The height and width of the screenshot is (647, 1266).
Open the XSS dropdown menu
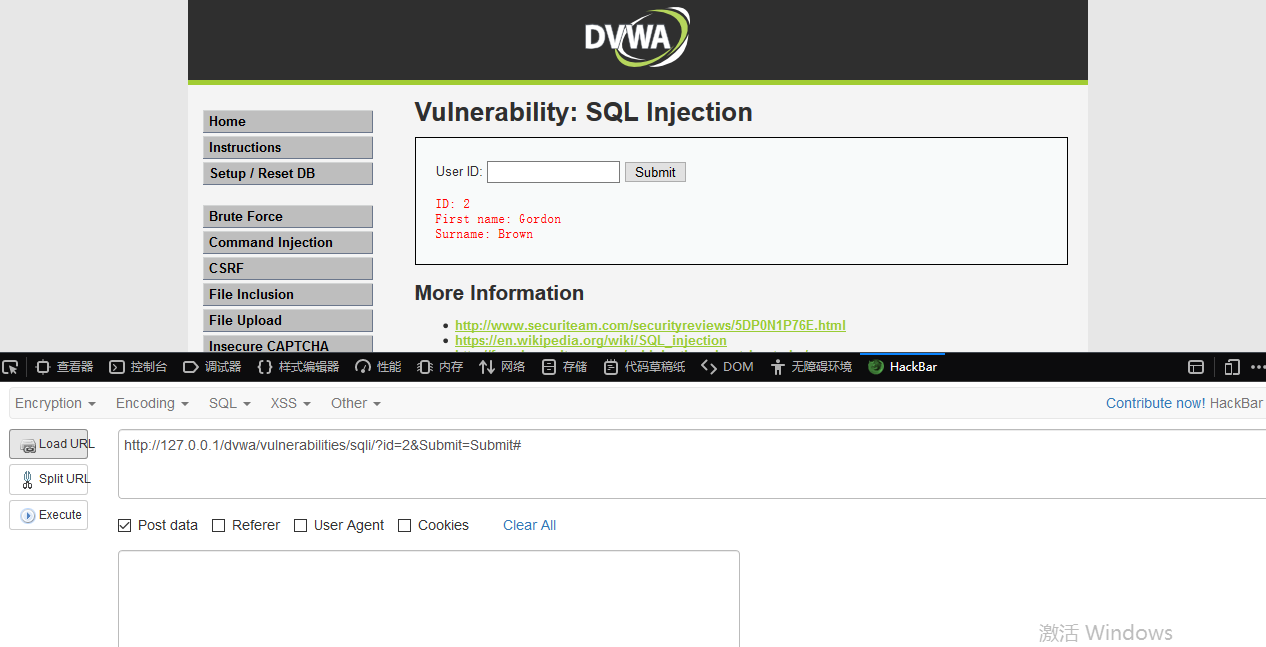pos(290,403)
